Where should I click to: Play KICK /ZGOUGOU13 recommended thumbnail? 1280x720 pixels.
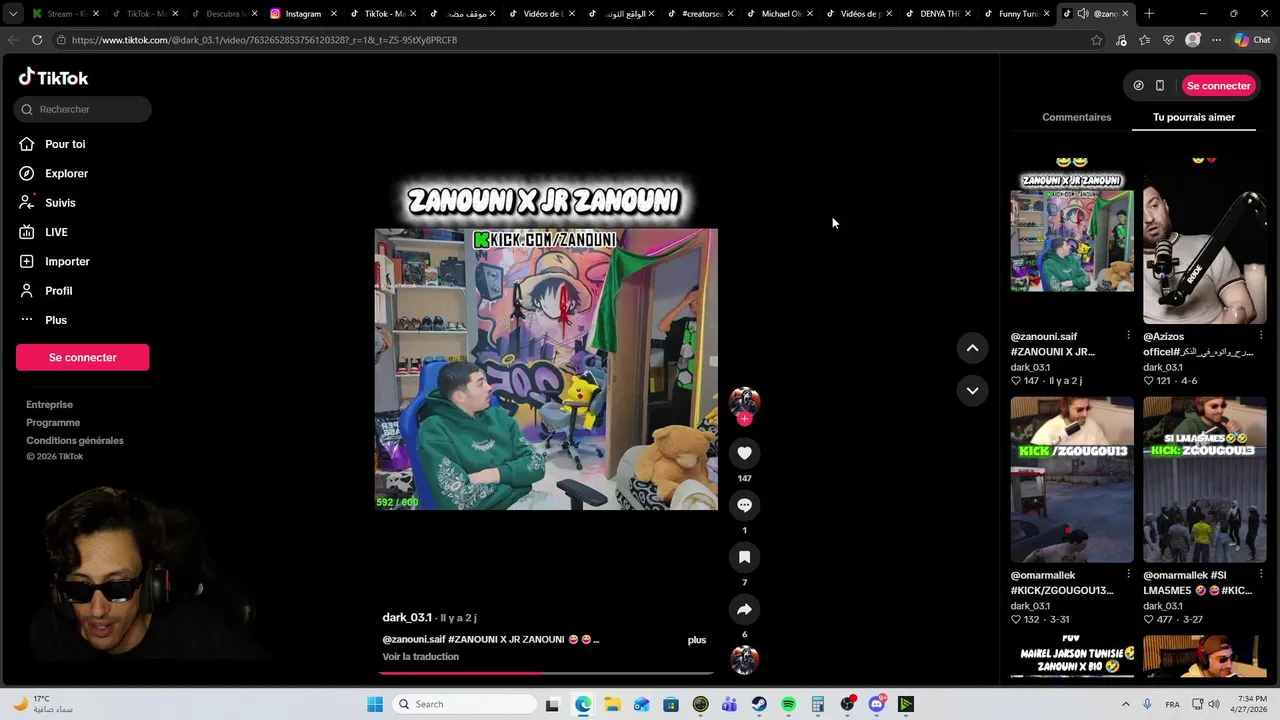pos(1072,480)
